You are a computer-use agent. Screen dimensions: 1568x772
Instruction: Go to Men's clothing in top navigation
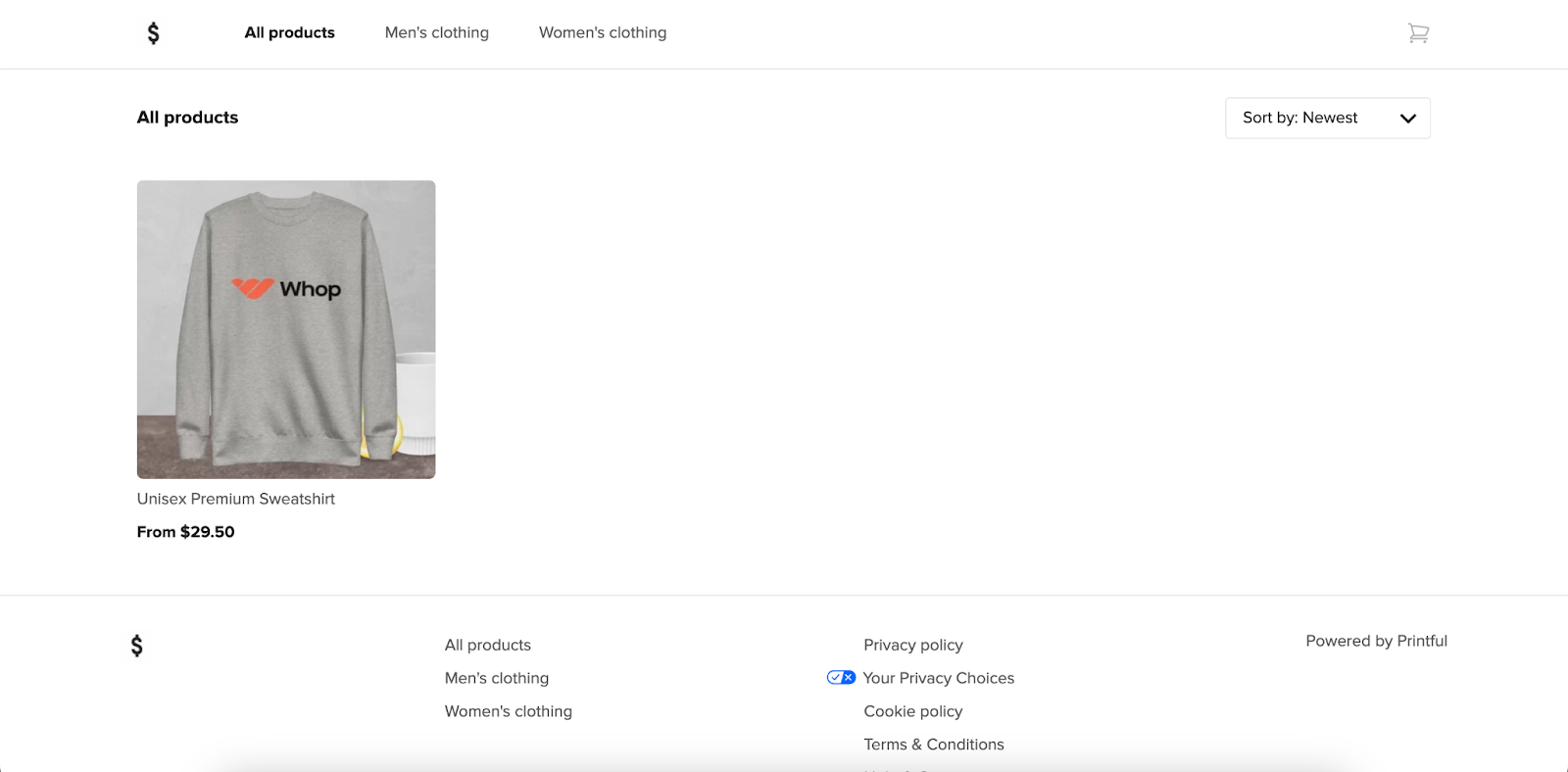(437, 32)
